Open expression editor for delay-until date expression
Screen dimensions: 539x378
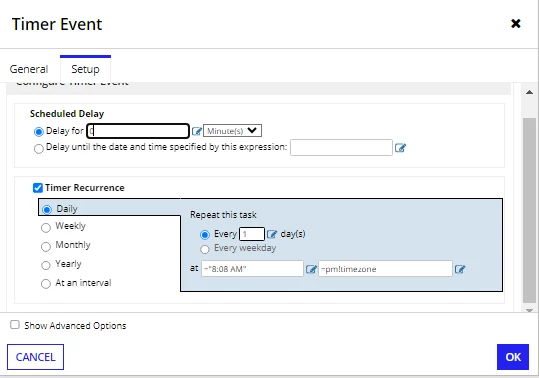click(x=400, y=148)
